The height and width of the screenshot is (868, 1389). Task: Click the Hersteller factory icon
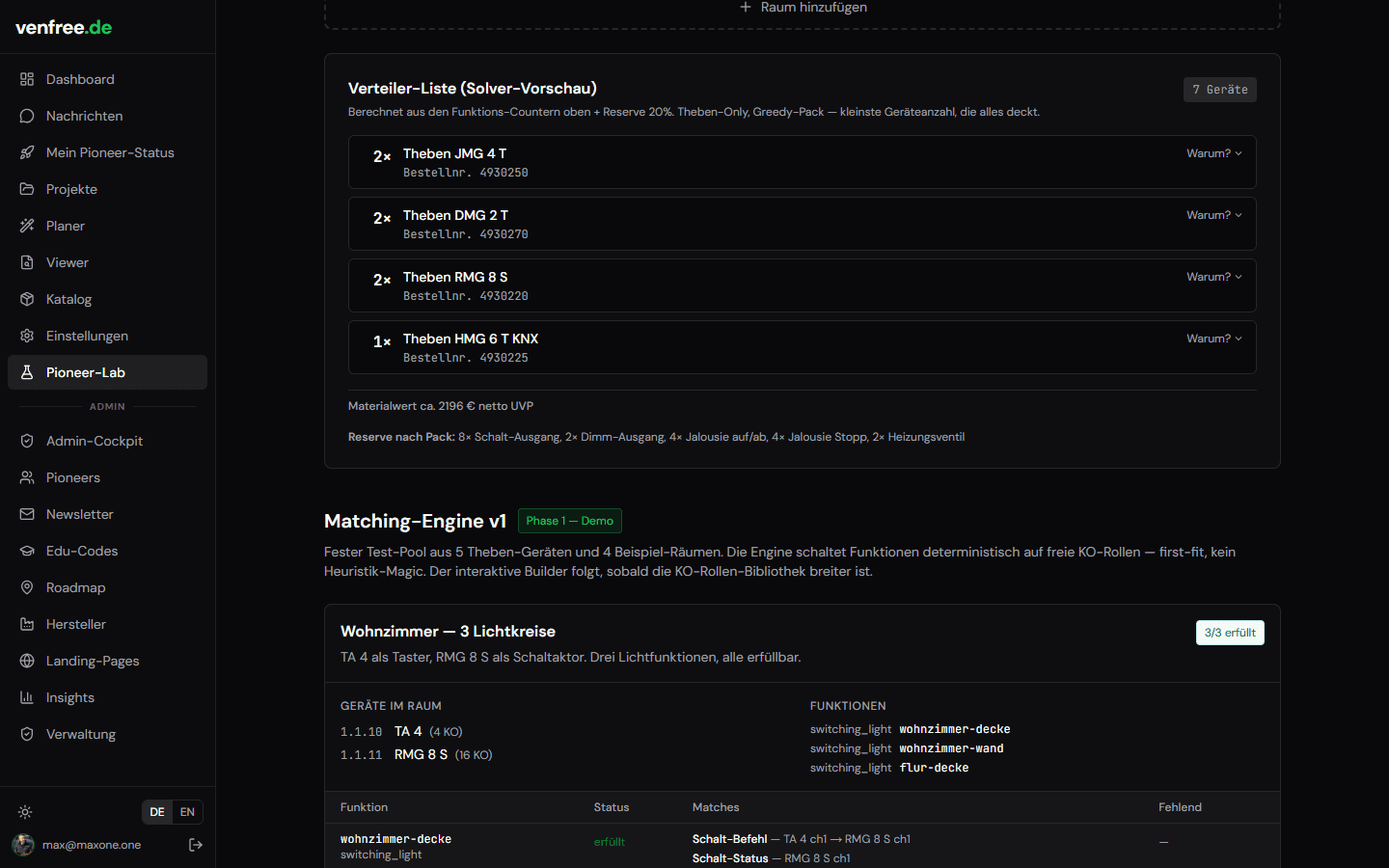coord(27,624)
